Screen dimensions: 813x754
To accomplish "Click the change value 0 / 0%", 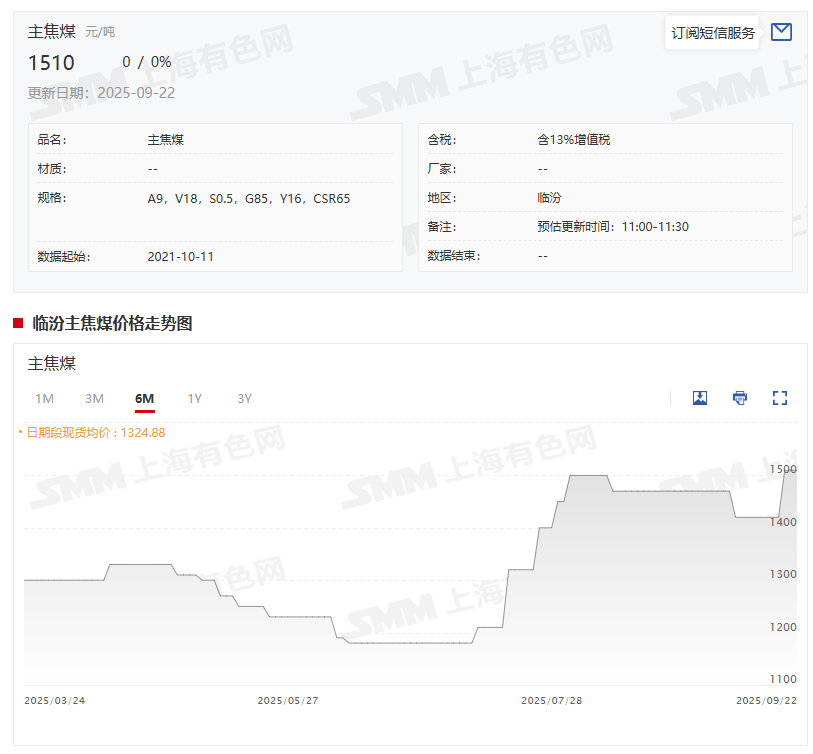I will pyautogui.click(x=147, y=62).
